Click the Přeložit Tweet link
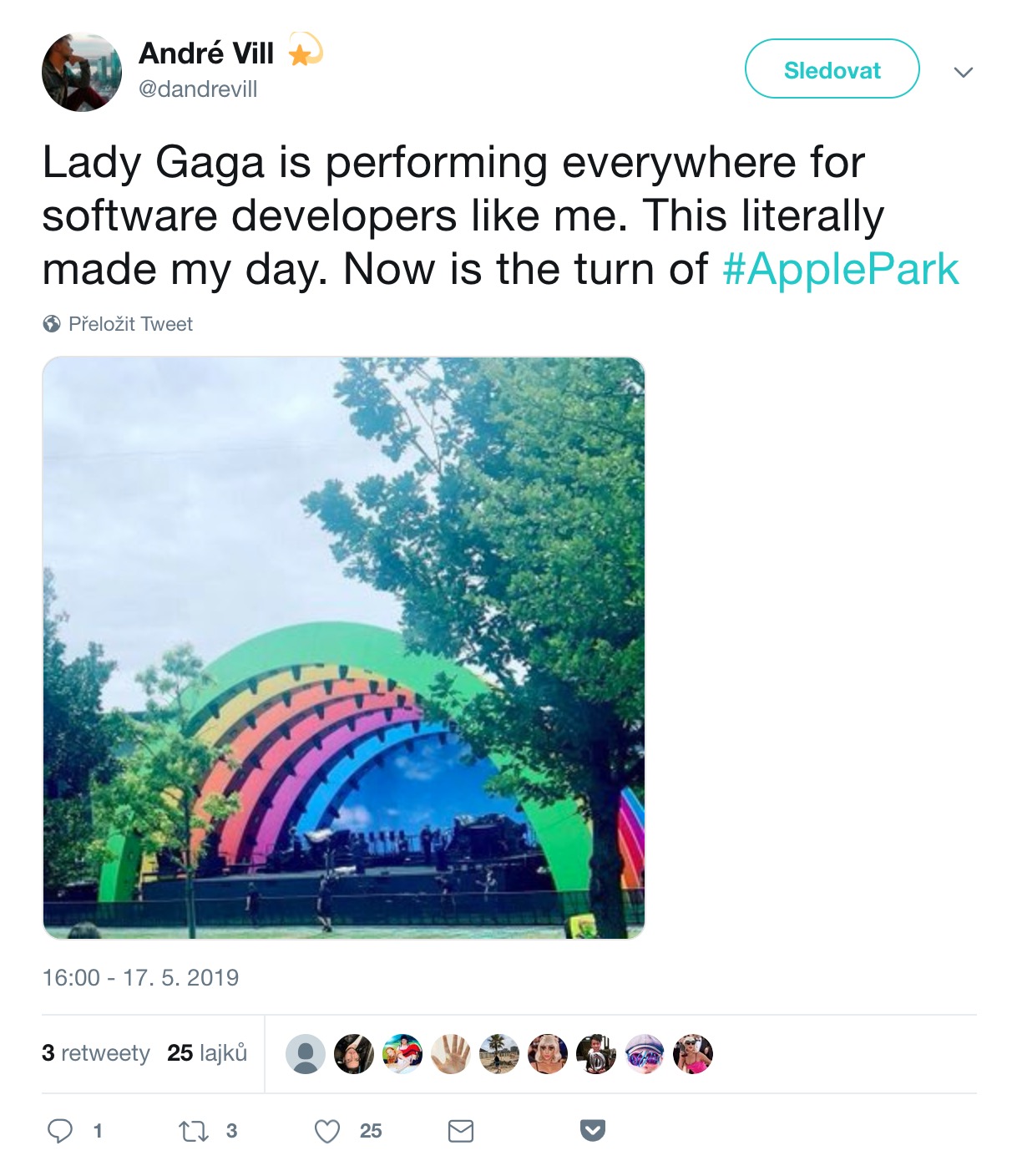The height and width of the screenshot is (1176, 1017). click(x=129, y=323)
